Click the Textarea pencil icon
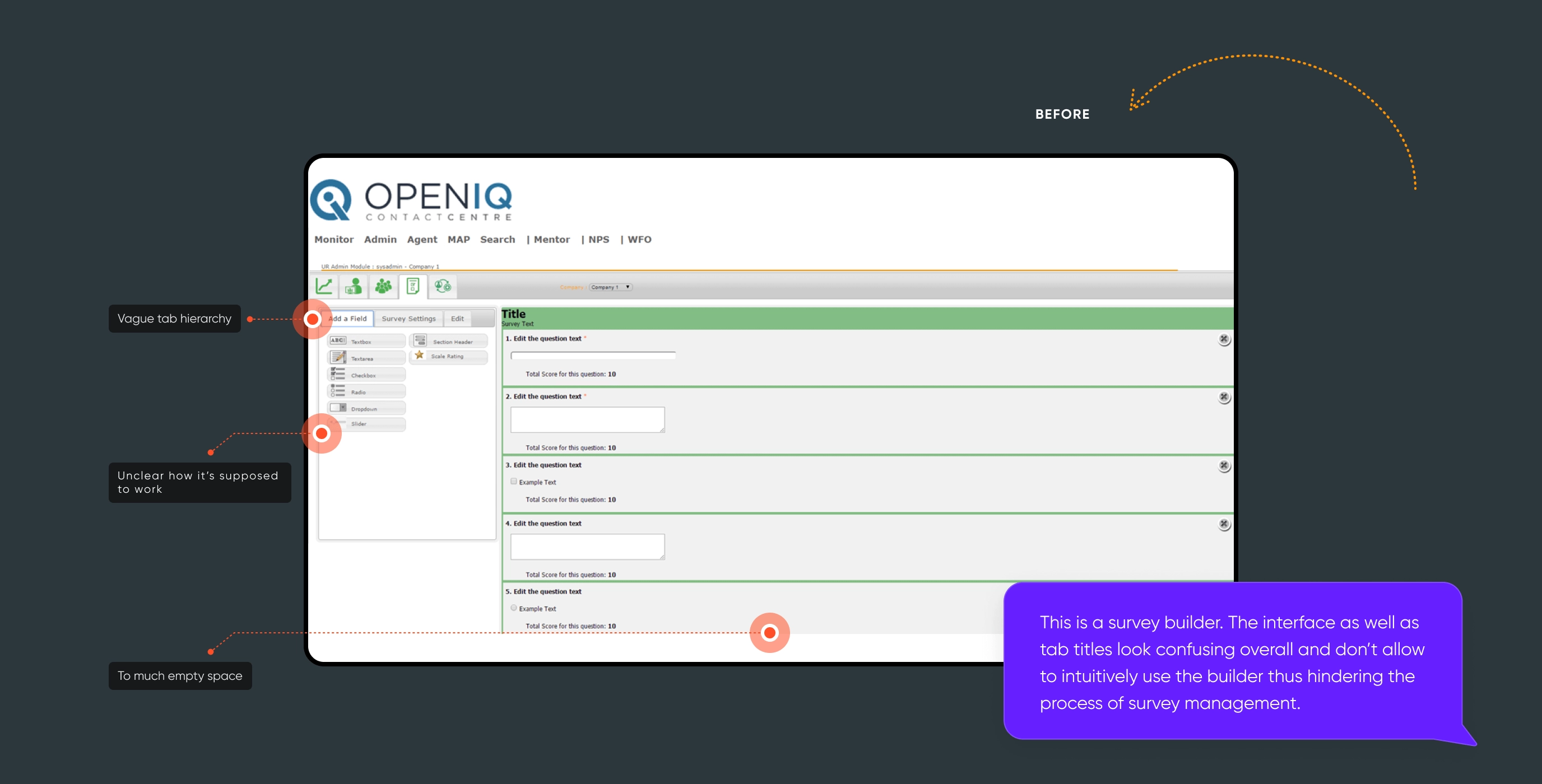This screenshot has height=784, width=1542. (338, 357)
